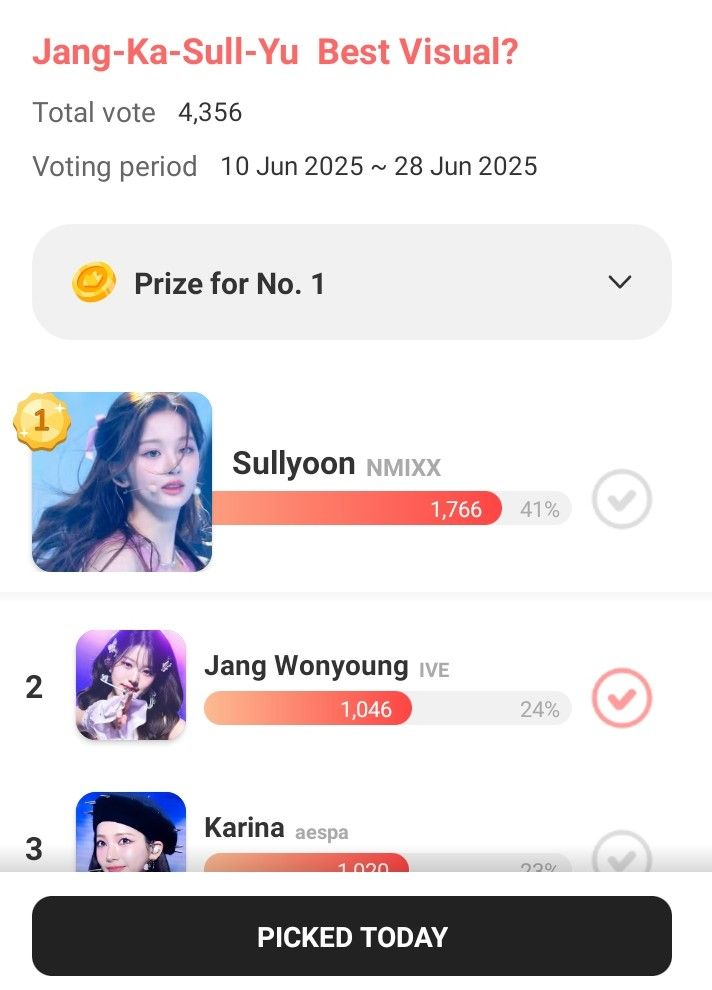Viewport: 712px width, 990px height.
Task: Click Jang Wonyoung's 1,046 vote bar
Action: 388,708
